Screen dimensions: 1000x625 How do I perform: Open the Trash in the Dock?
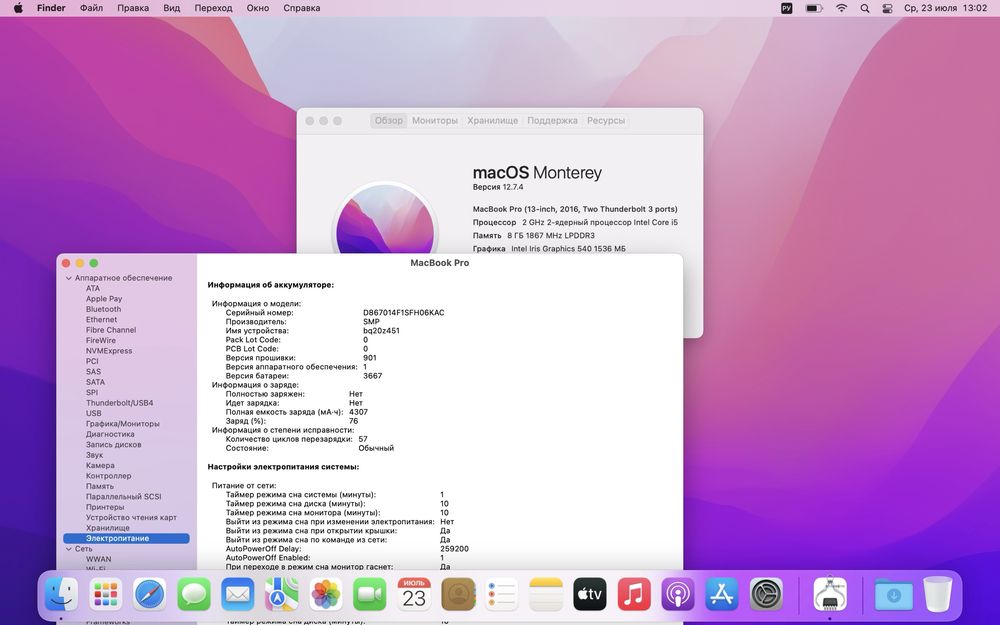(938, 594)
